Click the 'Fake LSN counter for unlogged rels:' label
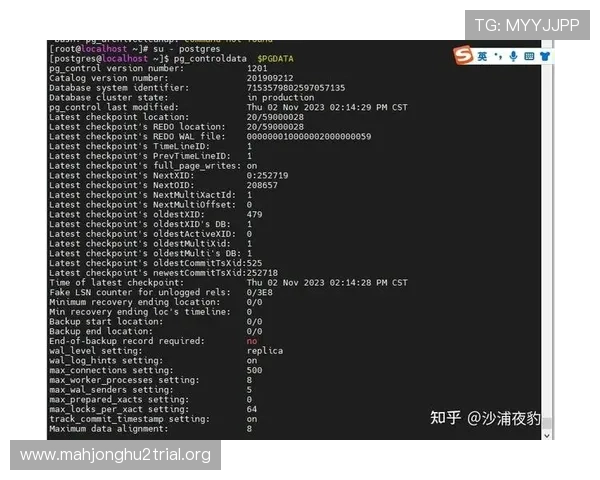The image size is (600, 480). pos(140,292)
